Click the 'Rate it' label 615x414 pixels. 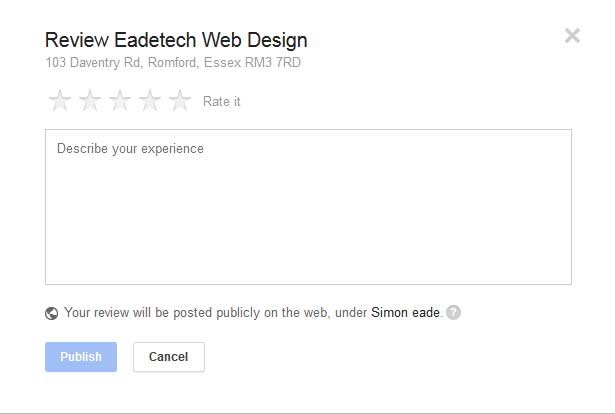click(x=222, y=101)
